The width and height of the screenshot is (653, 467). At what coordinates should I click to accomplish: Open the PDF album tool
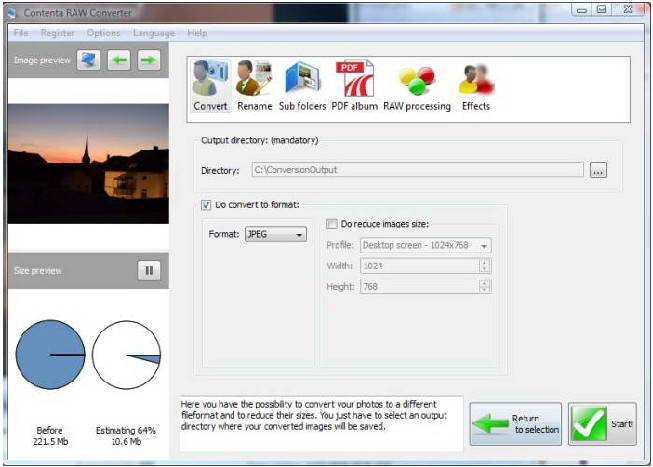coord(354,86)
